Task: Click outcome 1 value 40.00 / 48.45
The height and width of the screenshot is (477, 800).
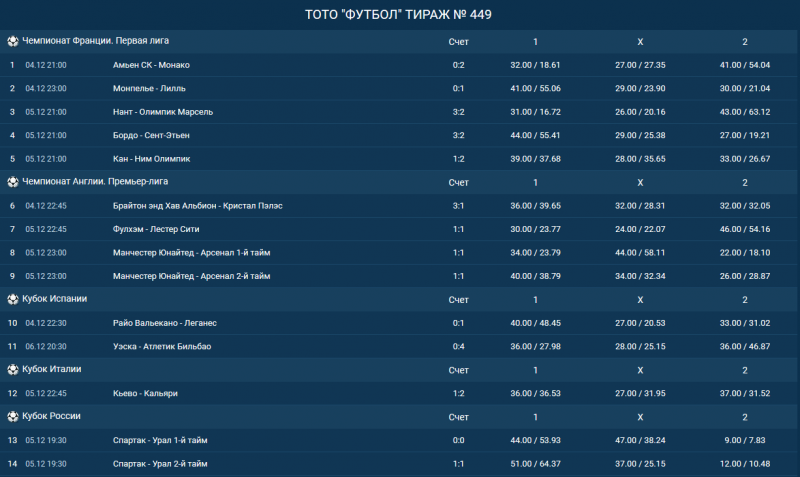Action: pyautogui.click(x=535, y=323)
